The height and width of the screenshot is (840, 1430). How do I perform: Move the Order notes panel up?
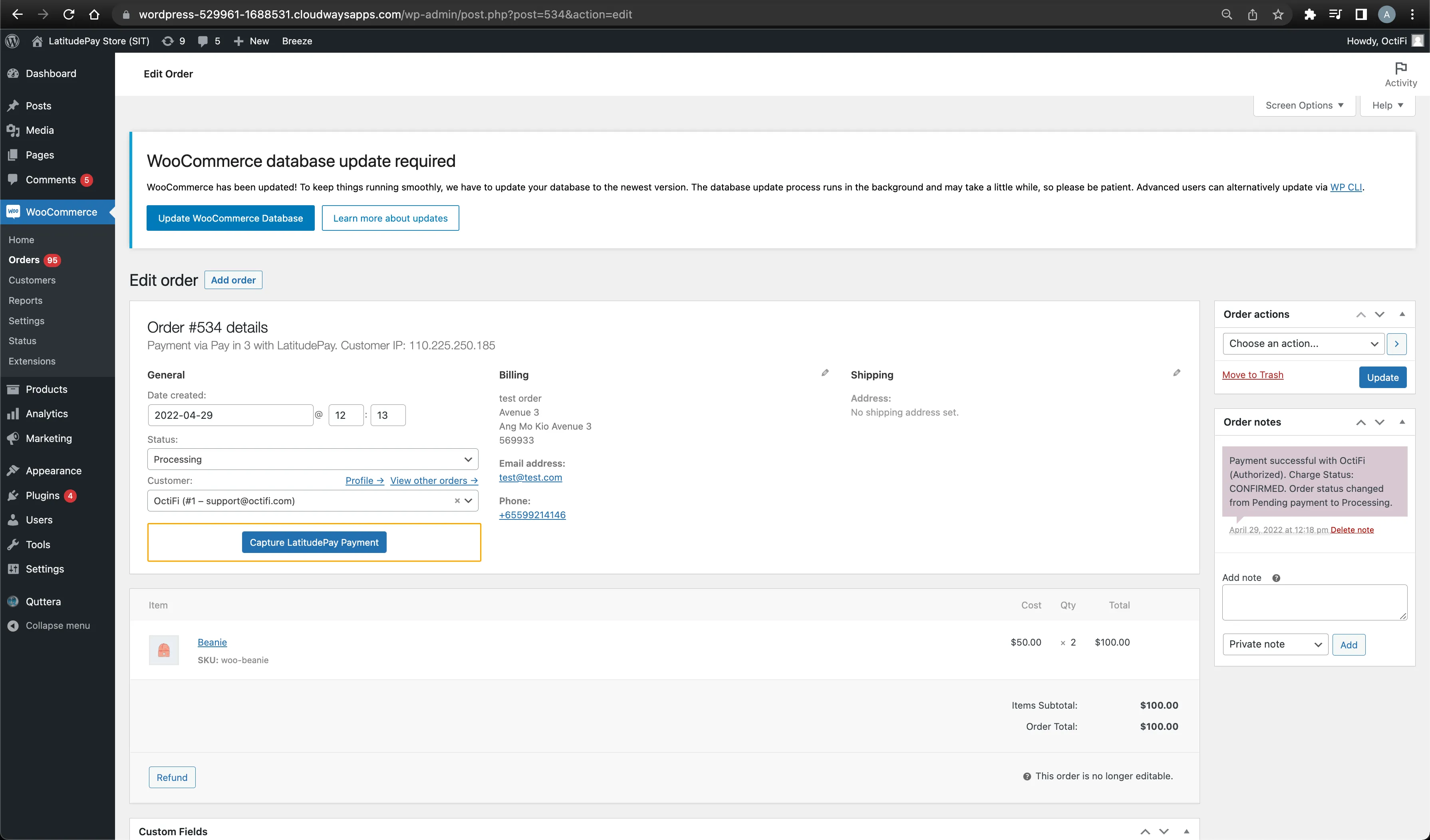pos(1361,422)
